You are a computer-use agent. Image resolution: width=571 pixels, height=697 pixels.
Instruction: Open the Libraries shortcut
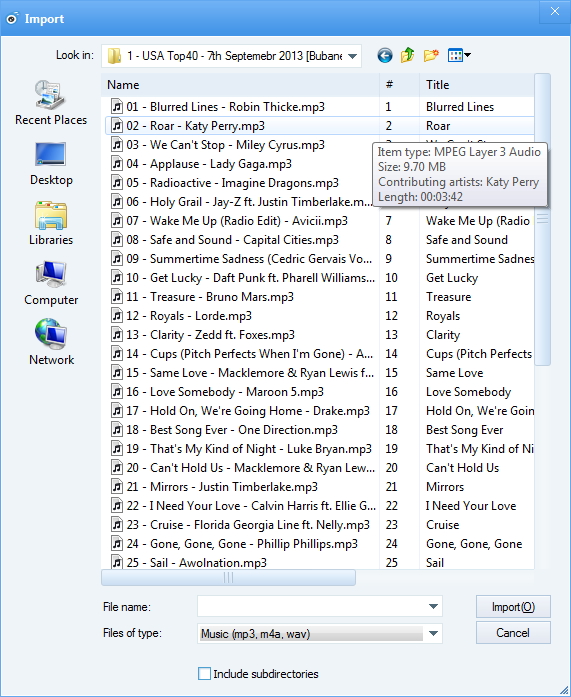click(x=51, y=224)
